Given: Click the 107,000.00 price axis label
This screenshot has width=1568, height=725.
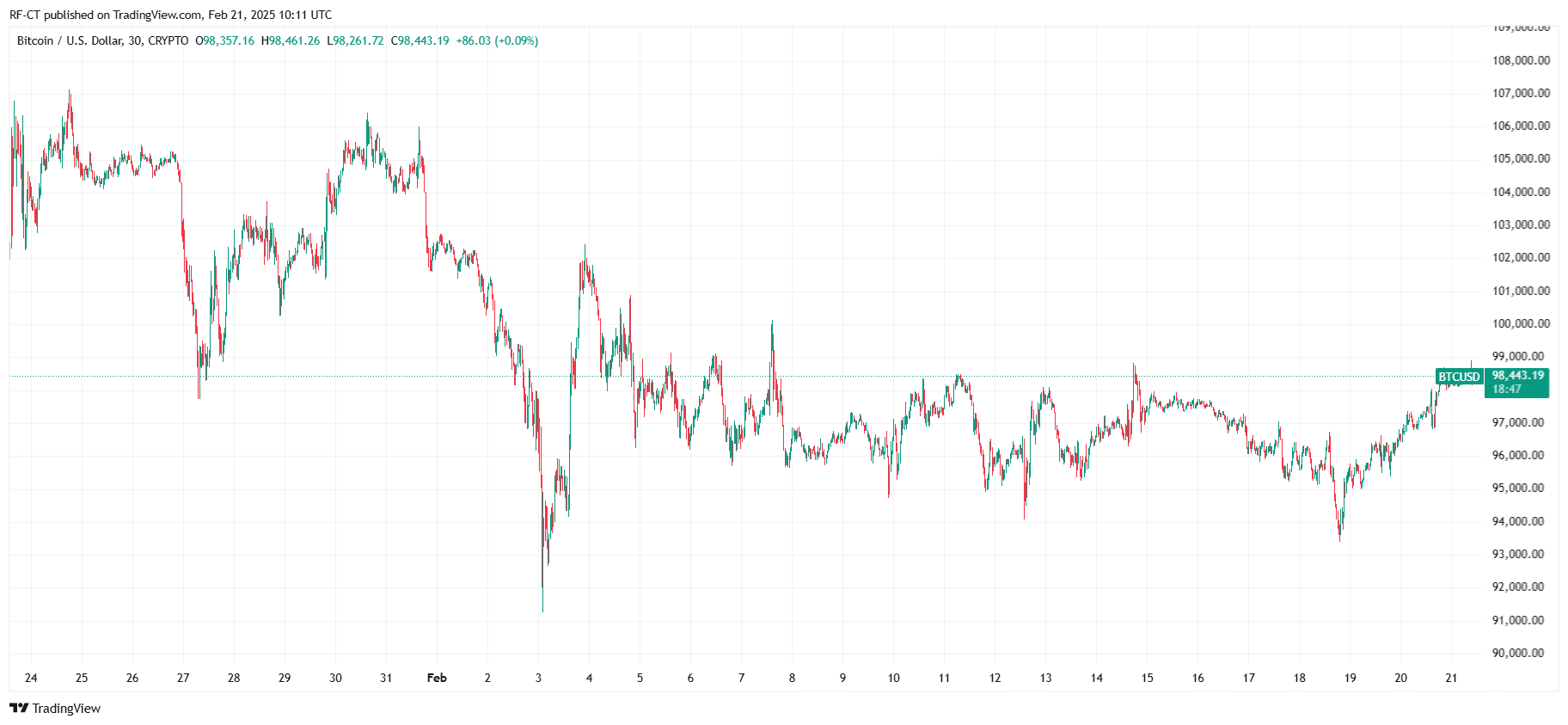Looking at the screenshot, I should [1521, 93].
